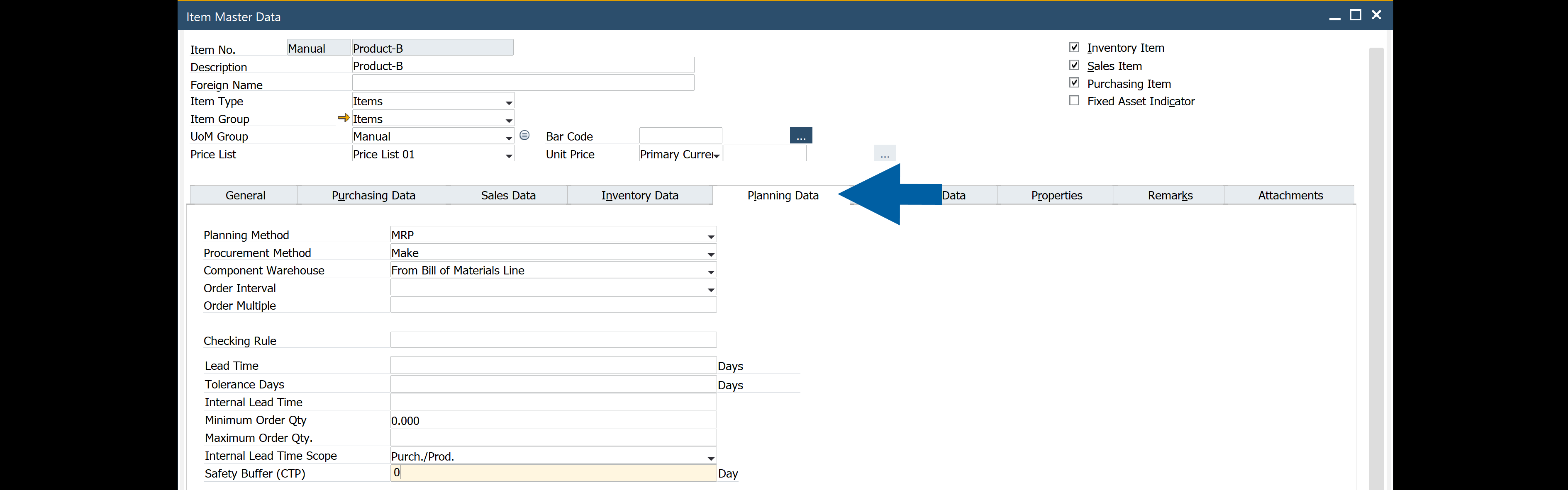Close the Item Master Data window

point(1376,15)
